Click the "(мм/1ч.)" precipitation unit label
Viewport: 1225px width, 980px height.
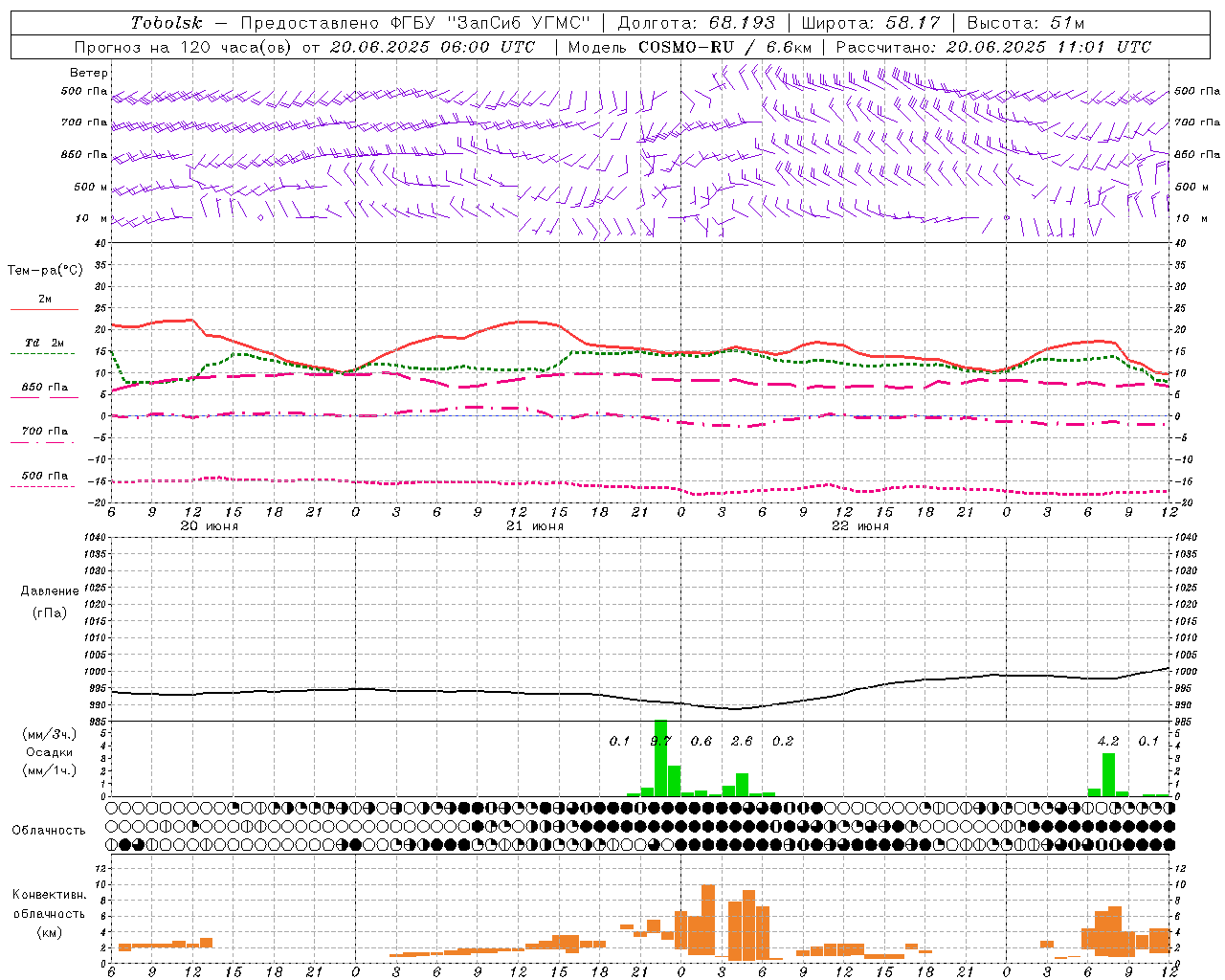click(x=50, y=770)
